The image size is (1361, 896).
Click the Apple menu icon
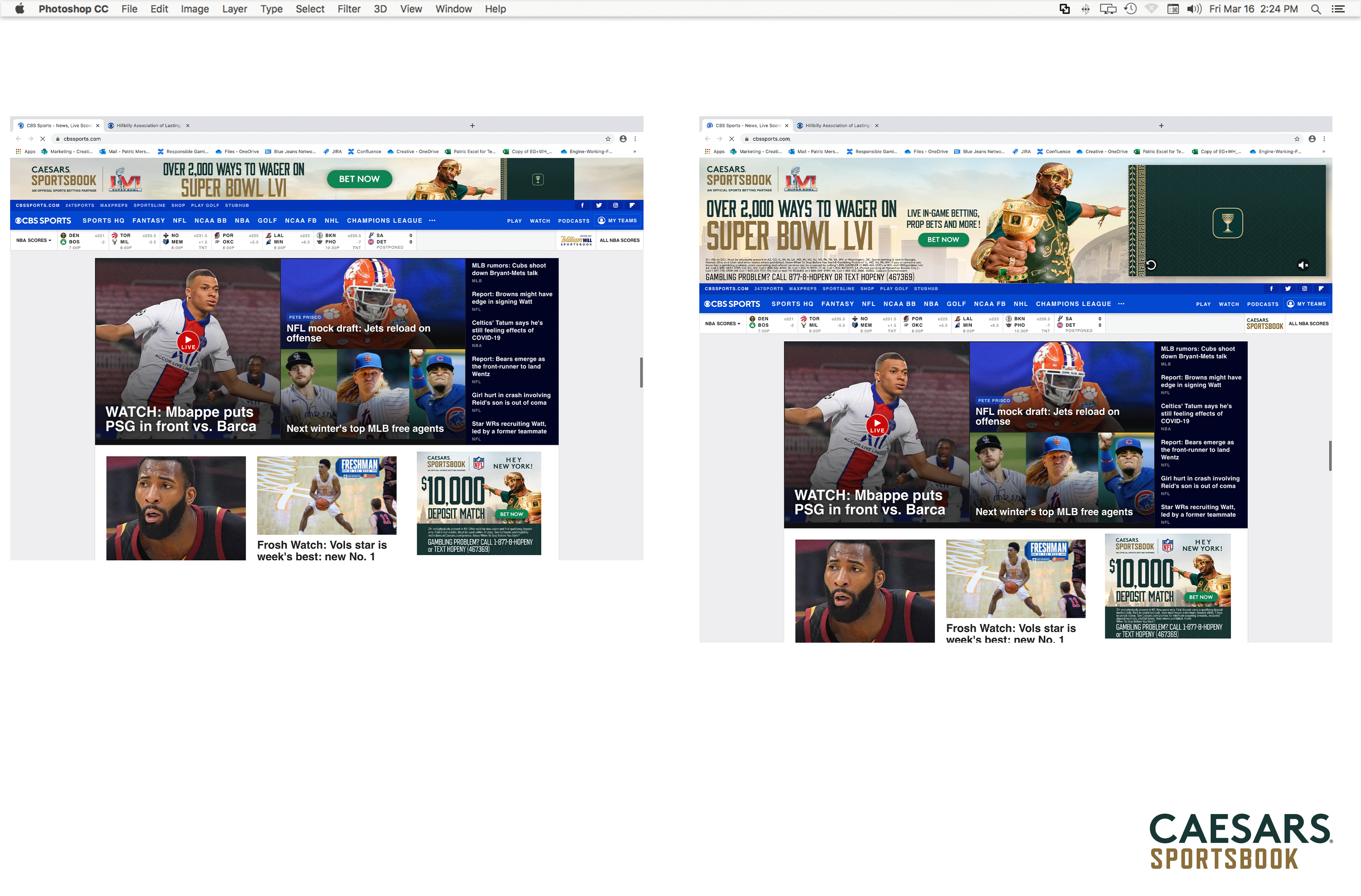pos(20,9)
